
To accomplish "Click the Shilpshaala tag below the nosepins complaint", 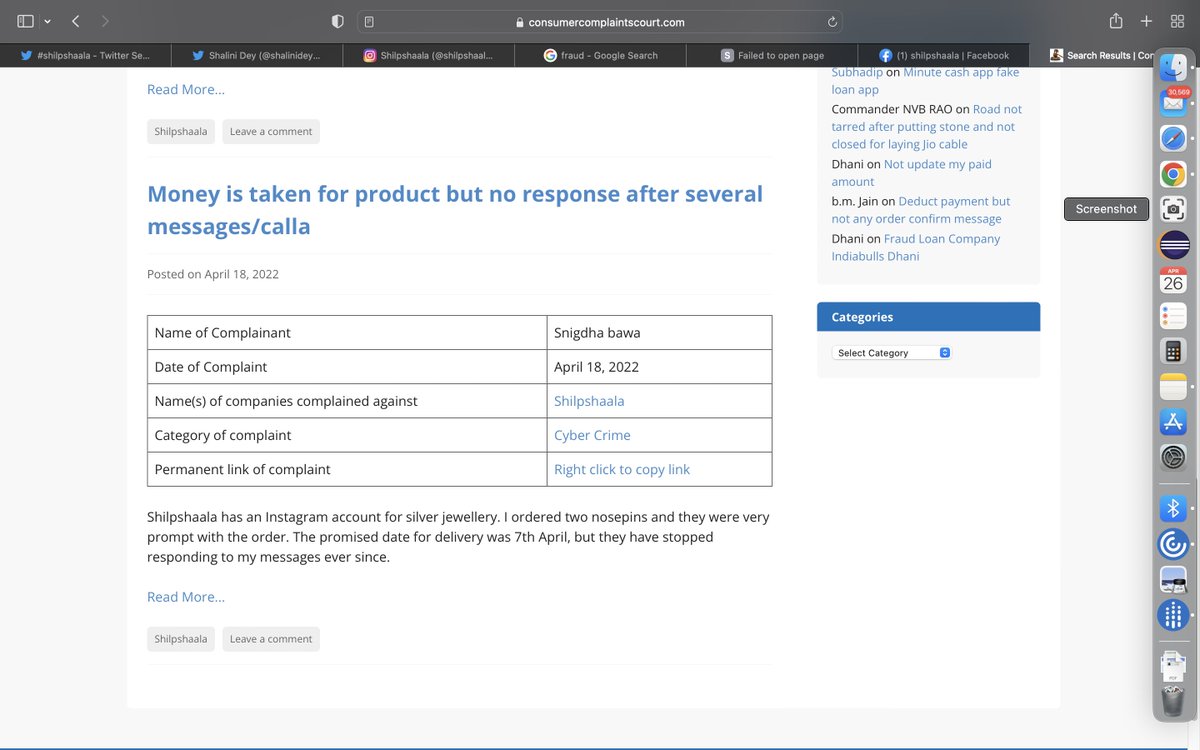I will (x=181, y=639).
